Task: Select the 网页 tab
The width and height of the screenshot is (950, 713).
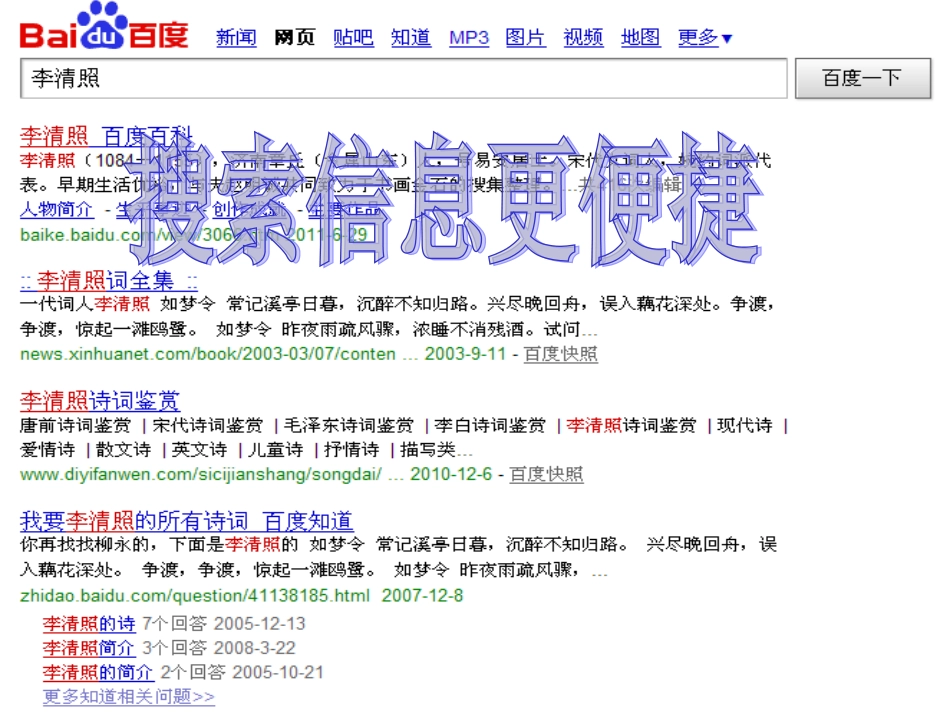Action: tap(294, 38)
